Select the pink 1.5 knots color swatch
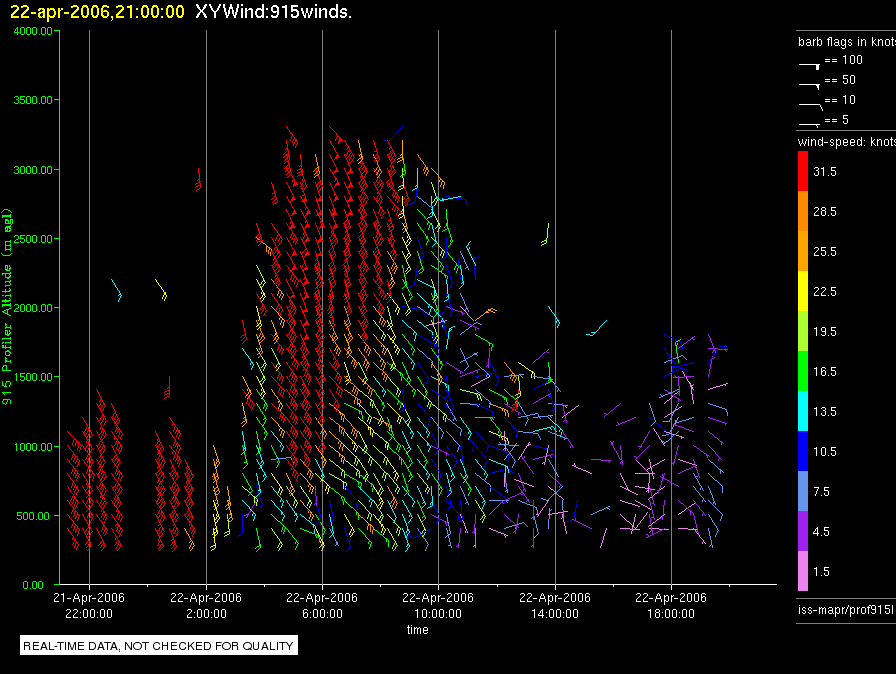Viewport: 896px width, 674px height. pos(803,571)
